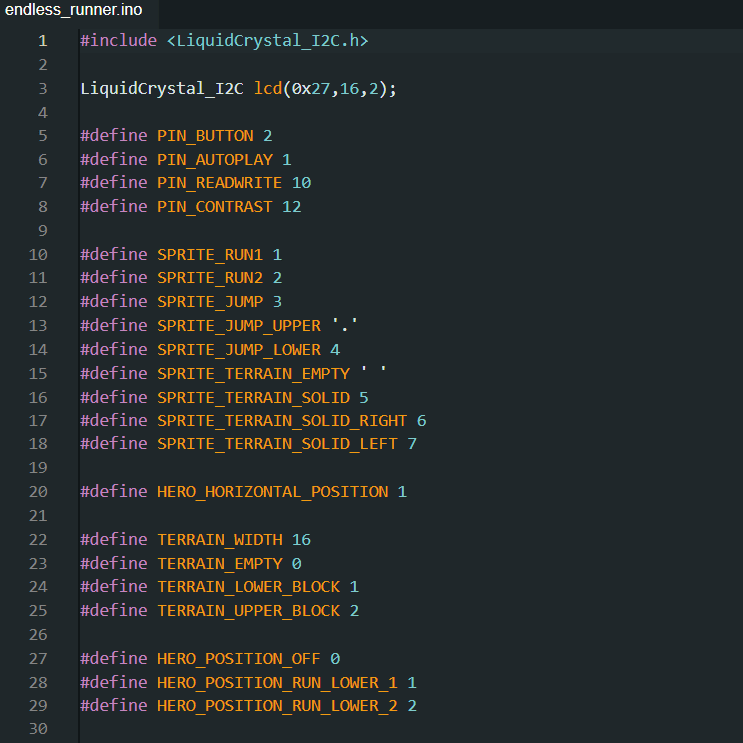743x743 pixels.
Task: Click the SPRITE_TERRAIN_EMPTY macro name
Action: click(x=253, y=374)
